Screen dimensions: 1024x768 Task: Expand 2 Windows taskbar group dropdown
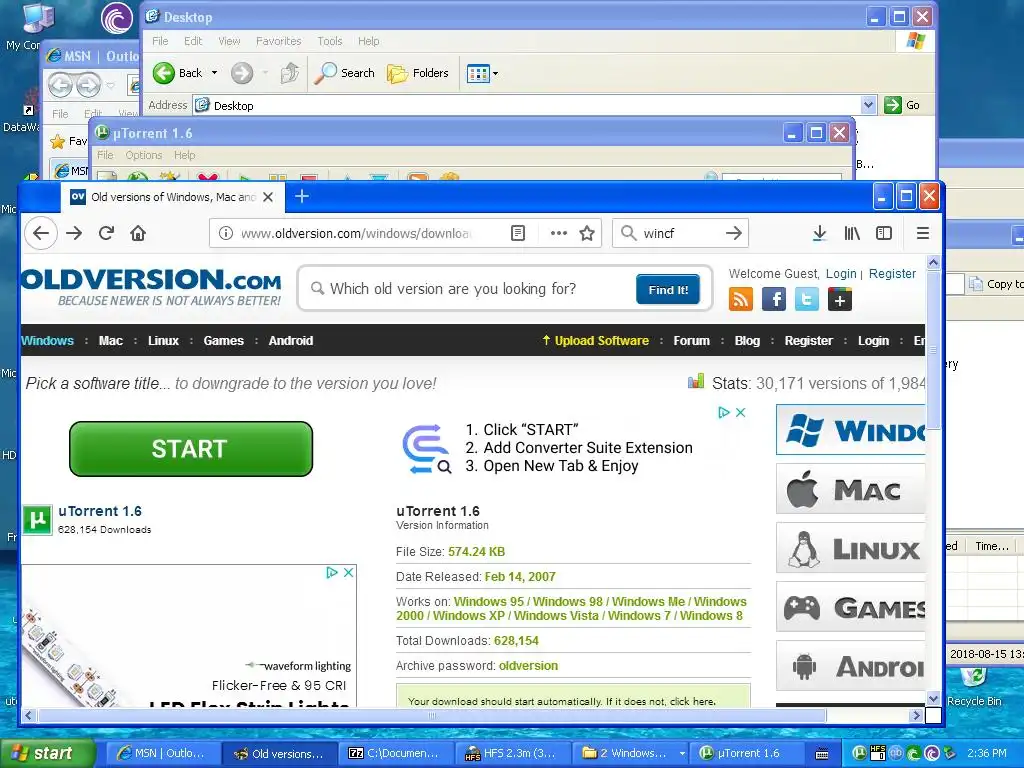[x=682, y=753]
